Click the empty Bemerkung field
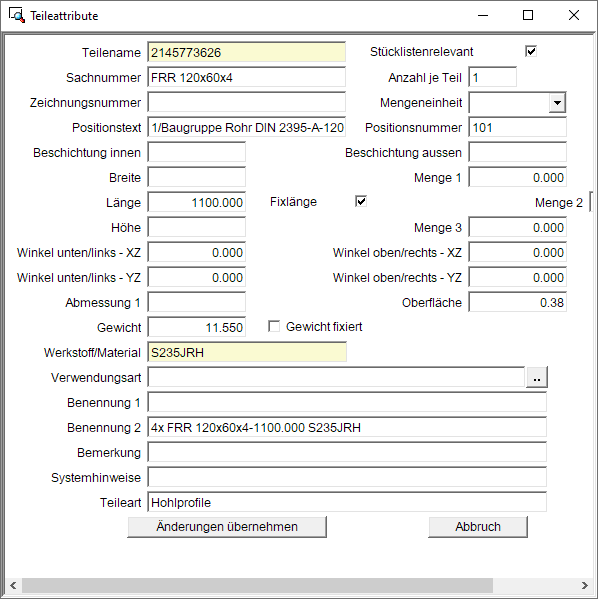Image resolution: width=598 pixels, height=599 pixels. point(347,453)
